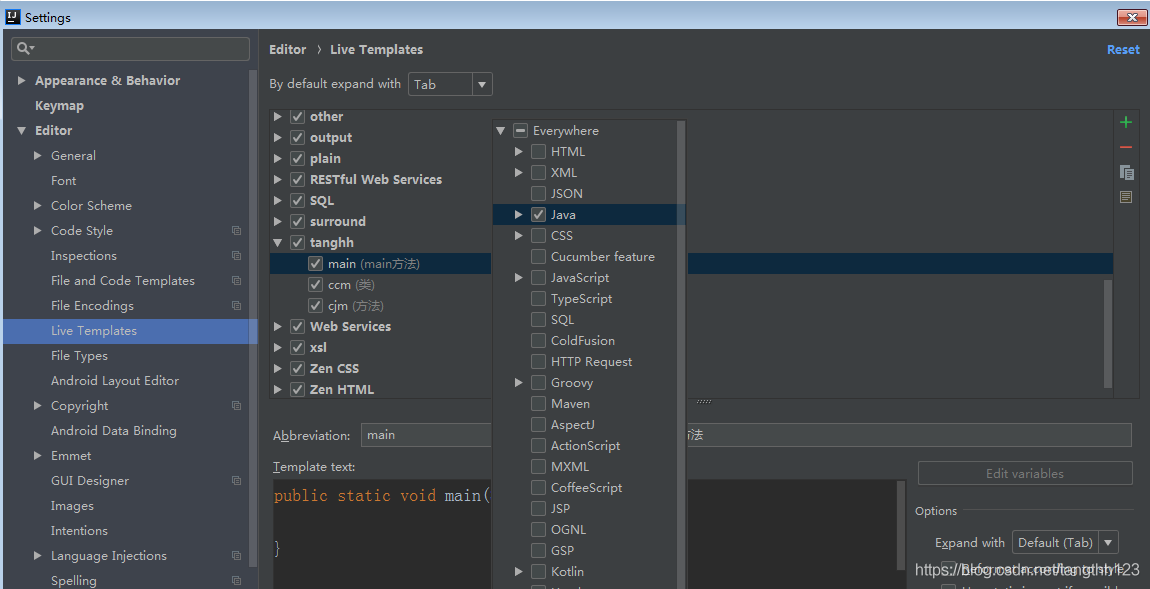Click the project-level icon beside Code Style
The width and height of the screenshot is (1150, 589).
[236, 231]
